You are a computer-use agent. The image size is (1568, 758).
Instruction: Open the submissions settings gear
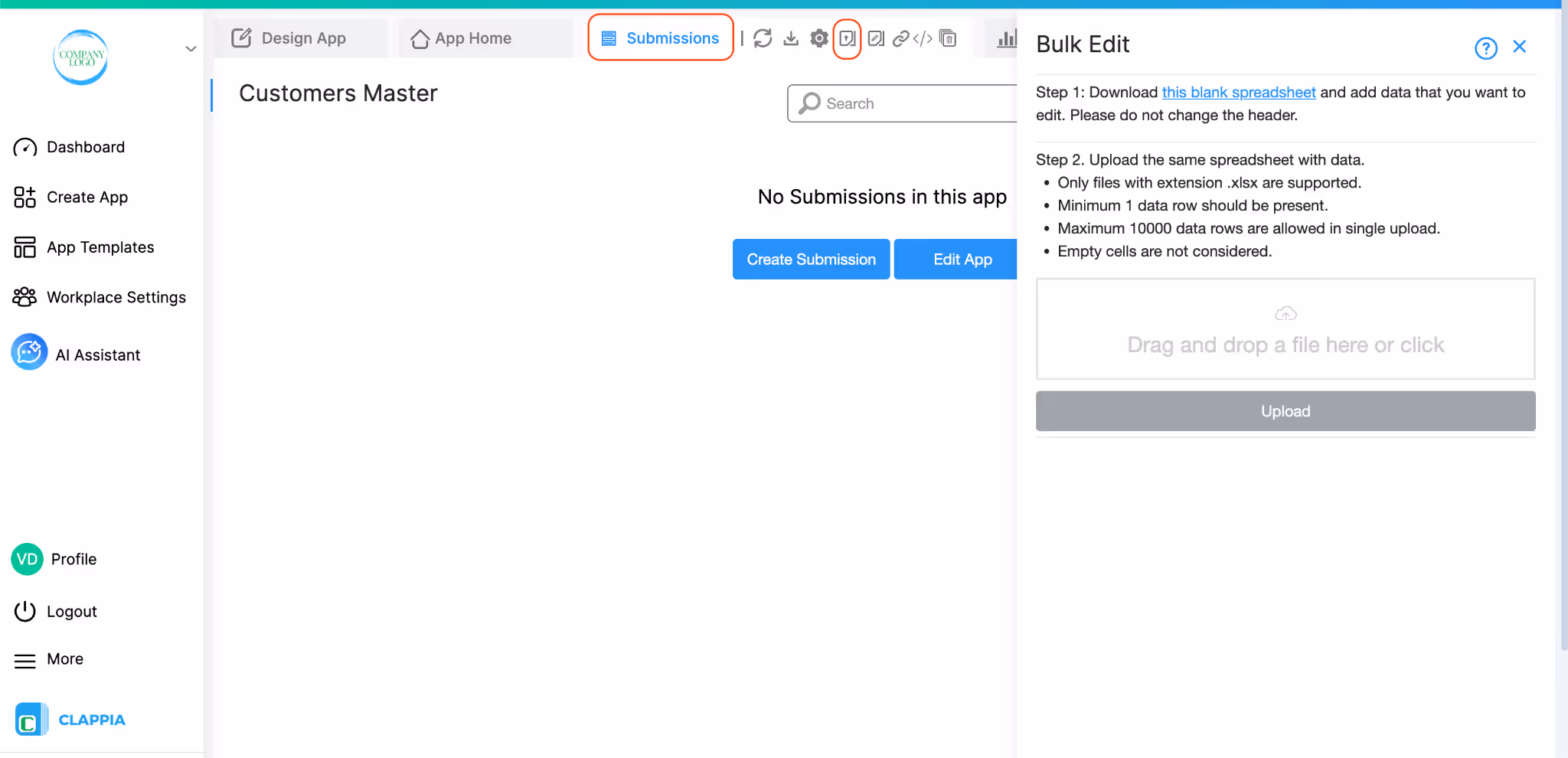(x=818, y=38)
